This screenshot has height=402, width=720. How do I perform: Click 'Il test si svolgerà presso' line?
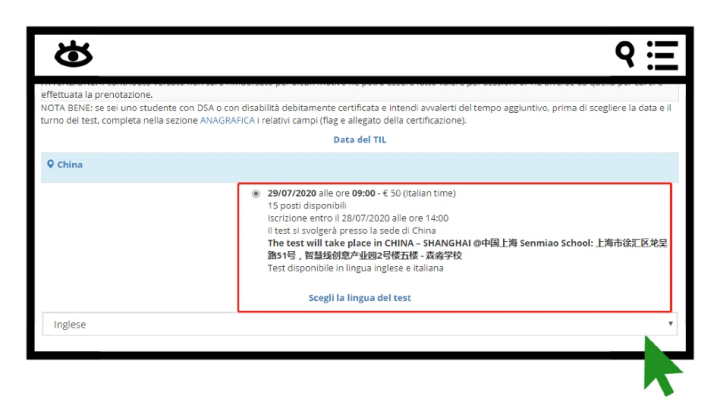[x=352, y=231]
